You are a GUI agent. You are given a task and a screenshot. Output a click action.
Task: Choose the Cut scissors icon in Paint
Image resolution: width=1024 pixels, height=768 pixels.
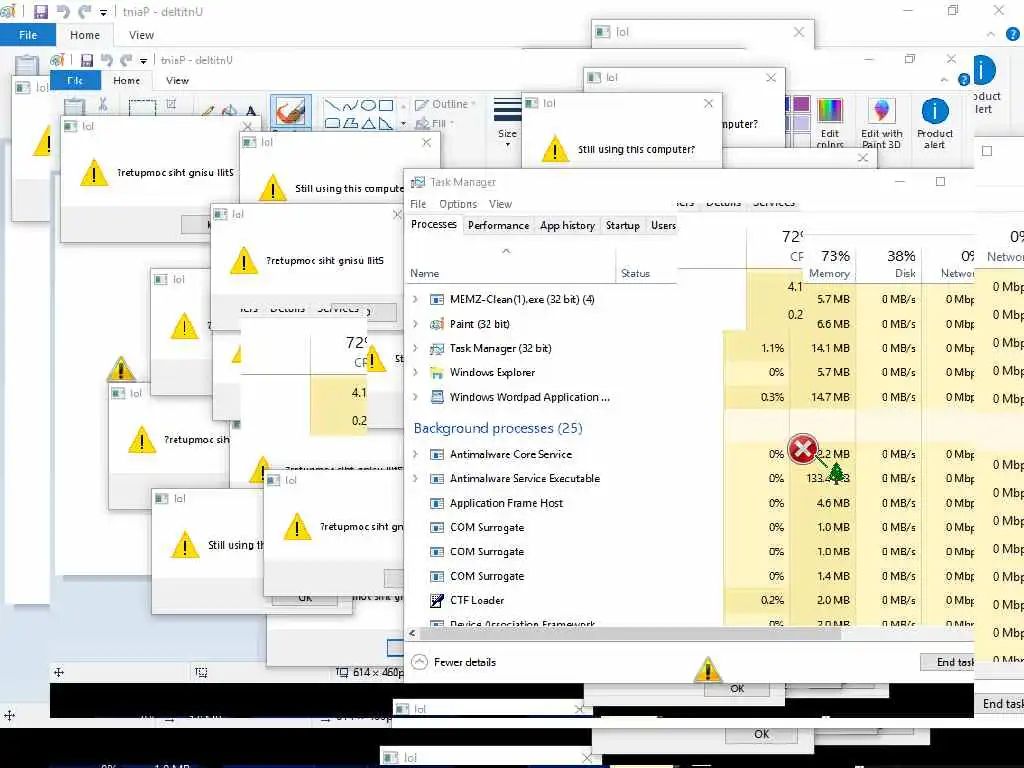[103, 104]
